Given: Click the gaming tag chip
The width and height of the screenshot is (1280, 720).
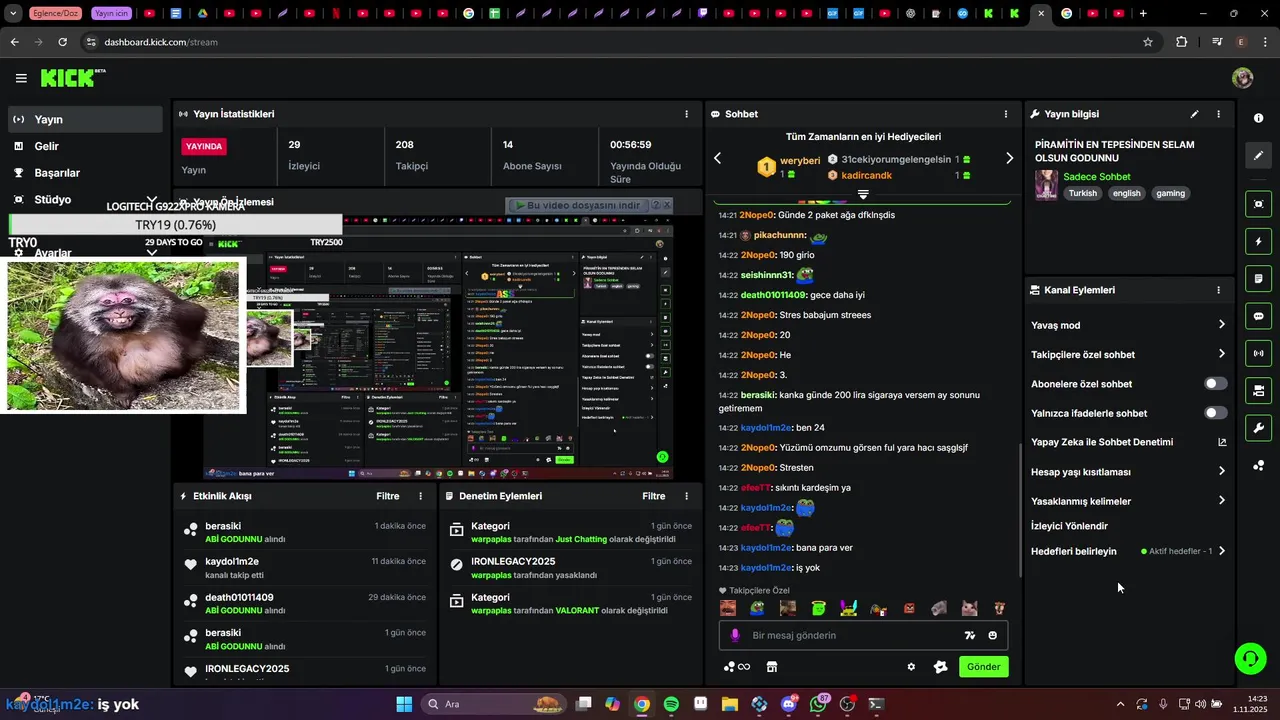Looking at the screenshot, I should click(x=1170, y=193).
